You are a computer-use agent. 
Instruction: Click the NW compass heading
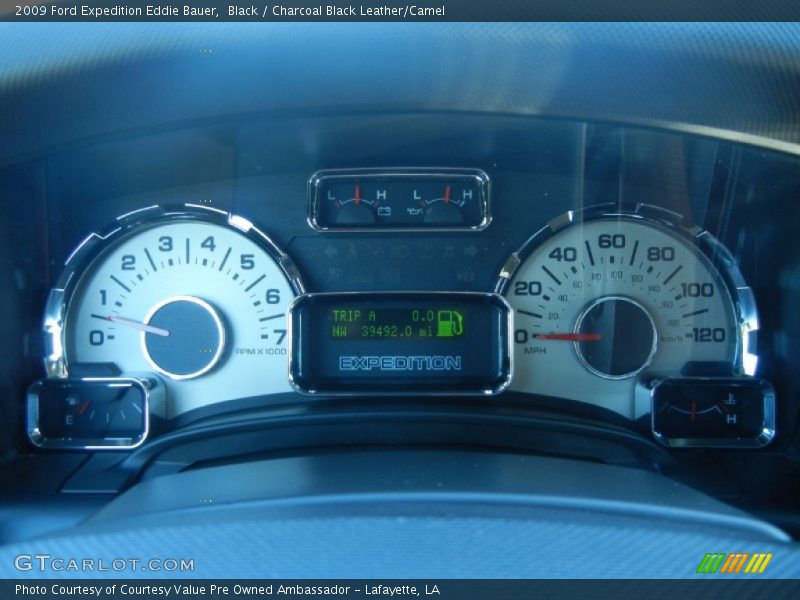[339, 332]
